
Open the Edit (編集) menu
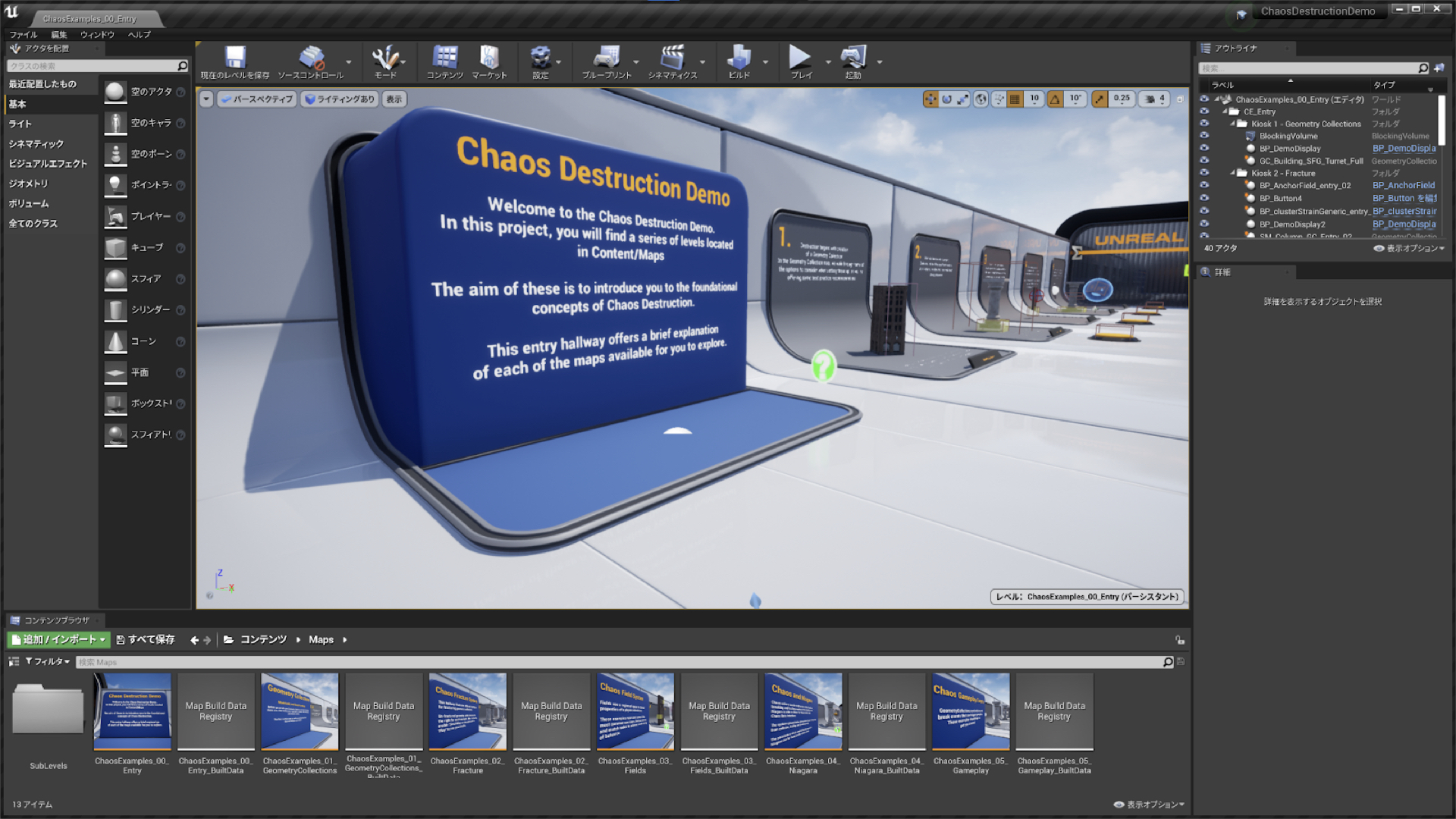point(59,35)
